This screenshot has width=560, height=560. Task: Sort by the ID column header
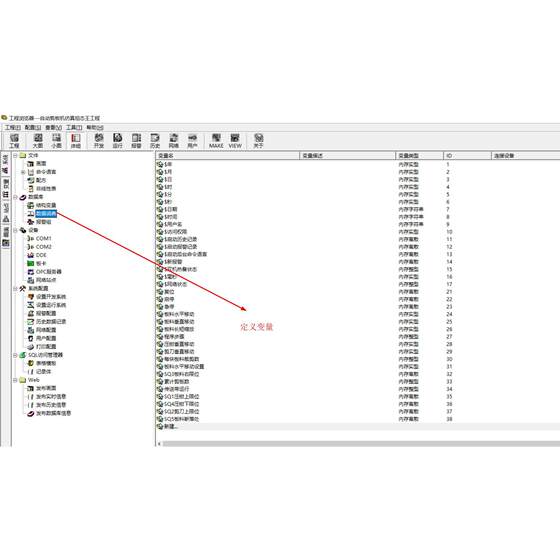pyautogui.click(x=468, y=156)
